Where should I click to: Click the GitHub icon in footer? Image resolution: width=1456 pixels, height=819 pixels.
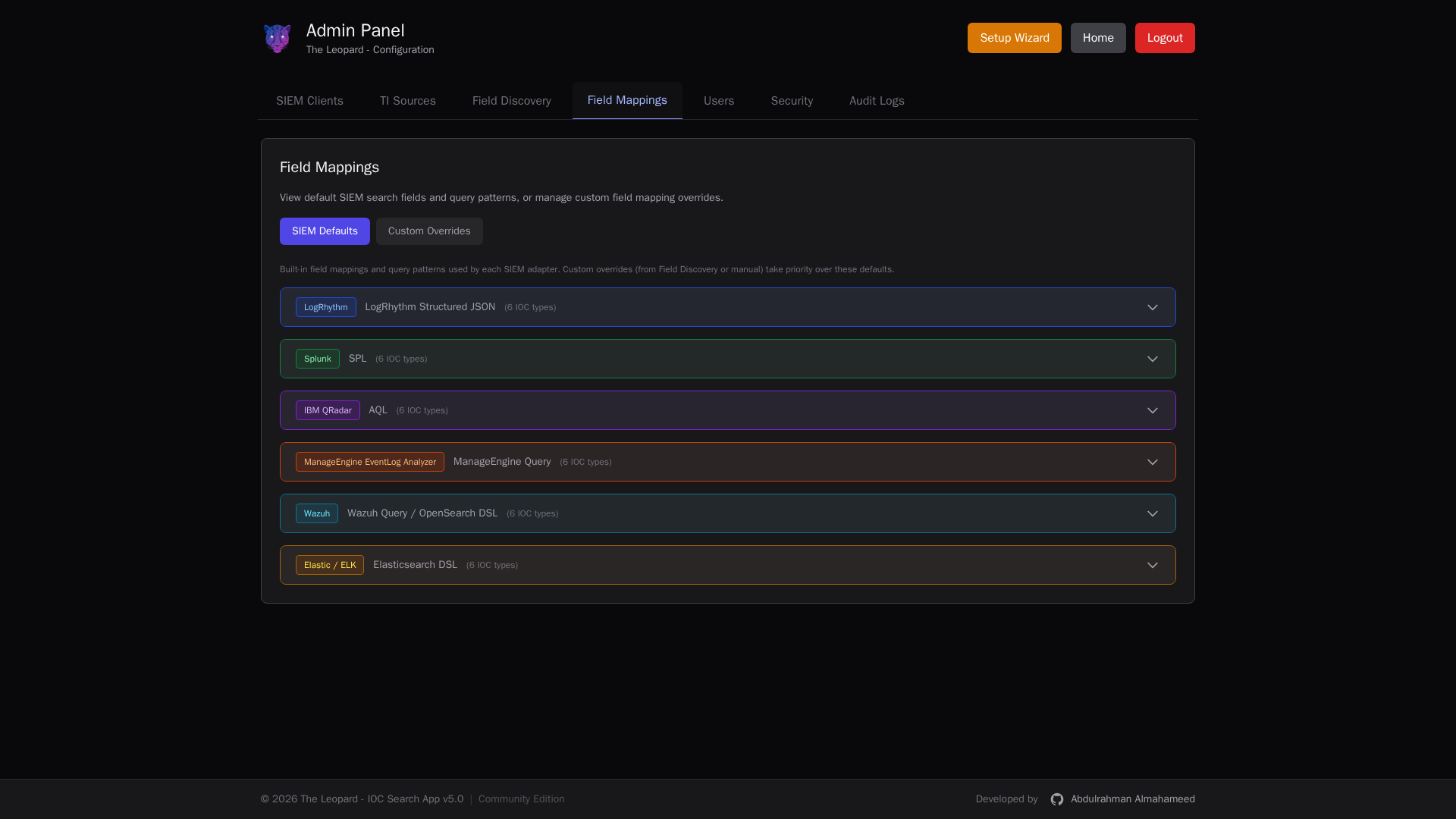coord(1056,799)
